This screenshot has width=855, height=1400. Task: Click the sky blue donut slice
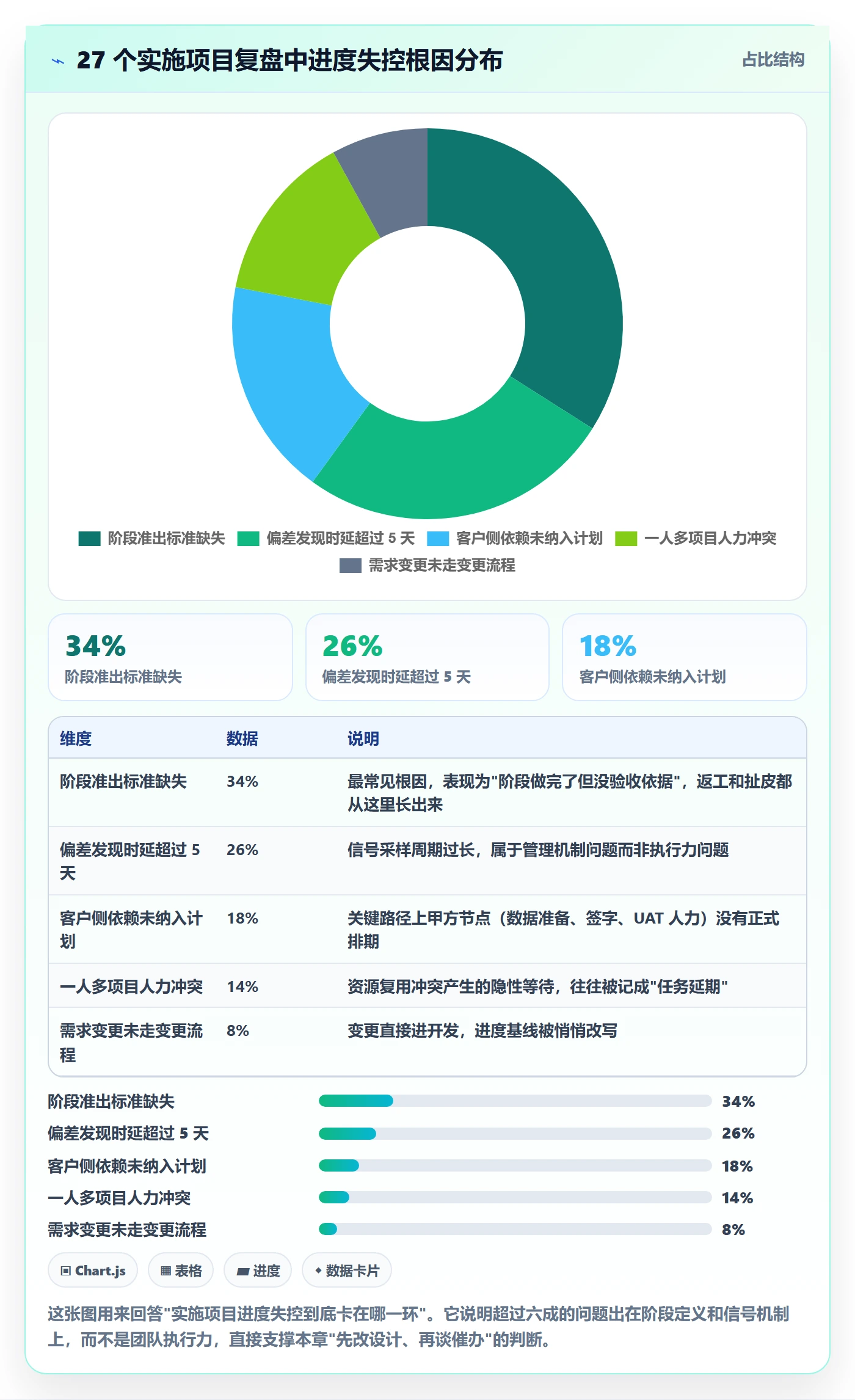[x=287, y=373]
